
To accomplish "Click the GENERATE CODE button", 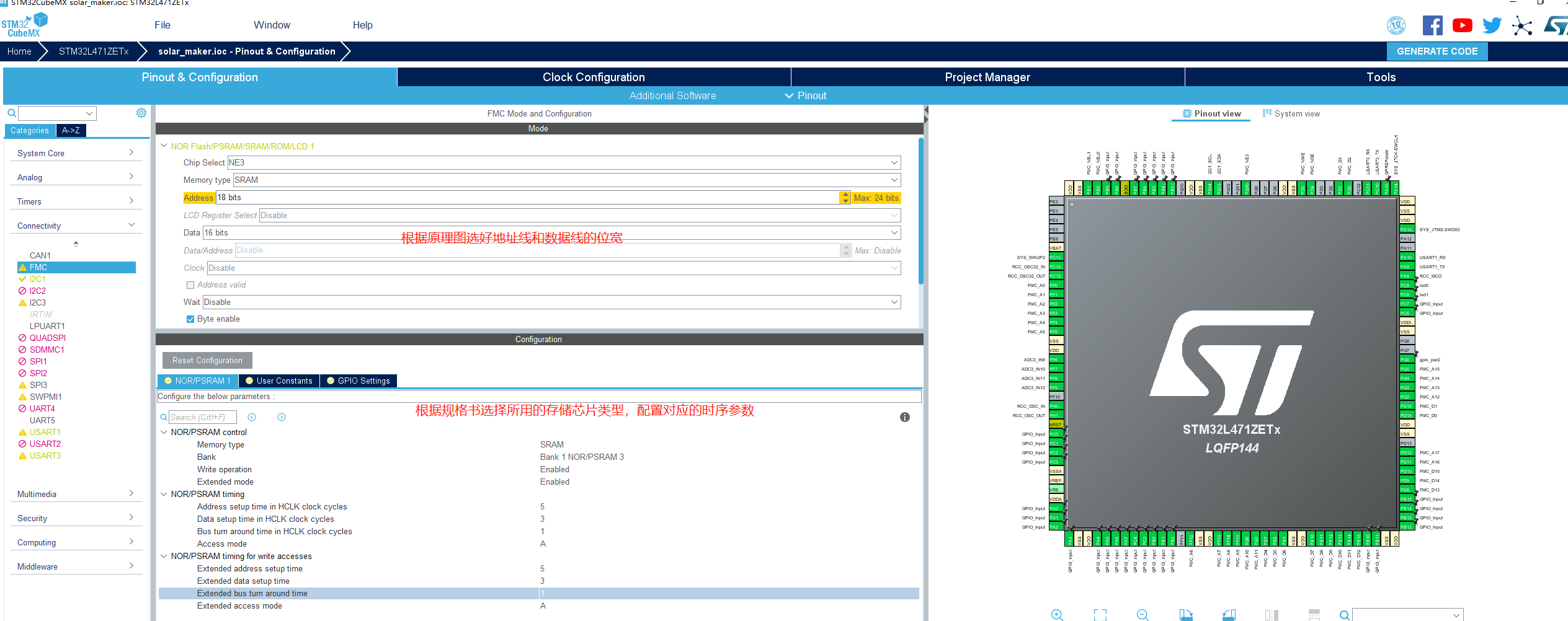I will (x=1437, y=51).
